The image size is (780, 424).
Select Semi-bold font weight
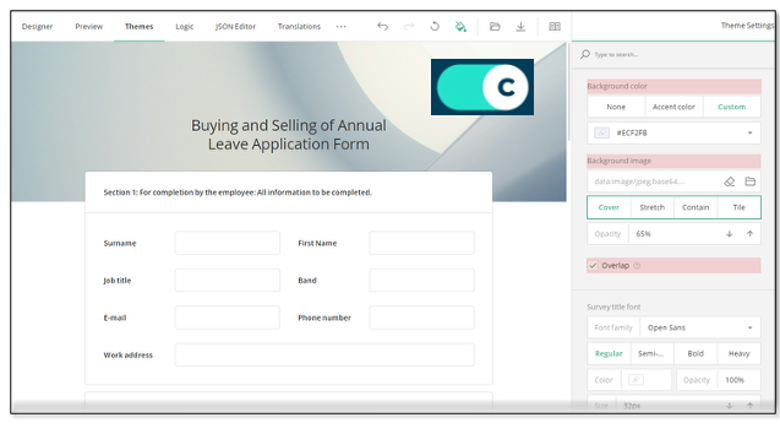point(652,354)
